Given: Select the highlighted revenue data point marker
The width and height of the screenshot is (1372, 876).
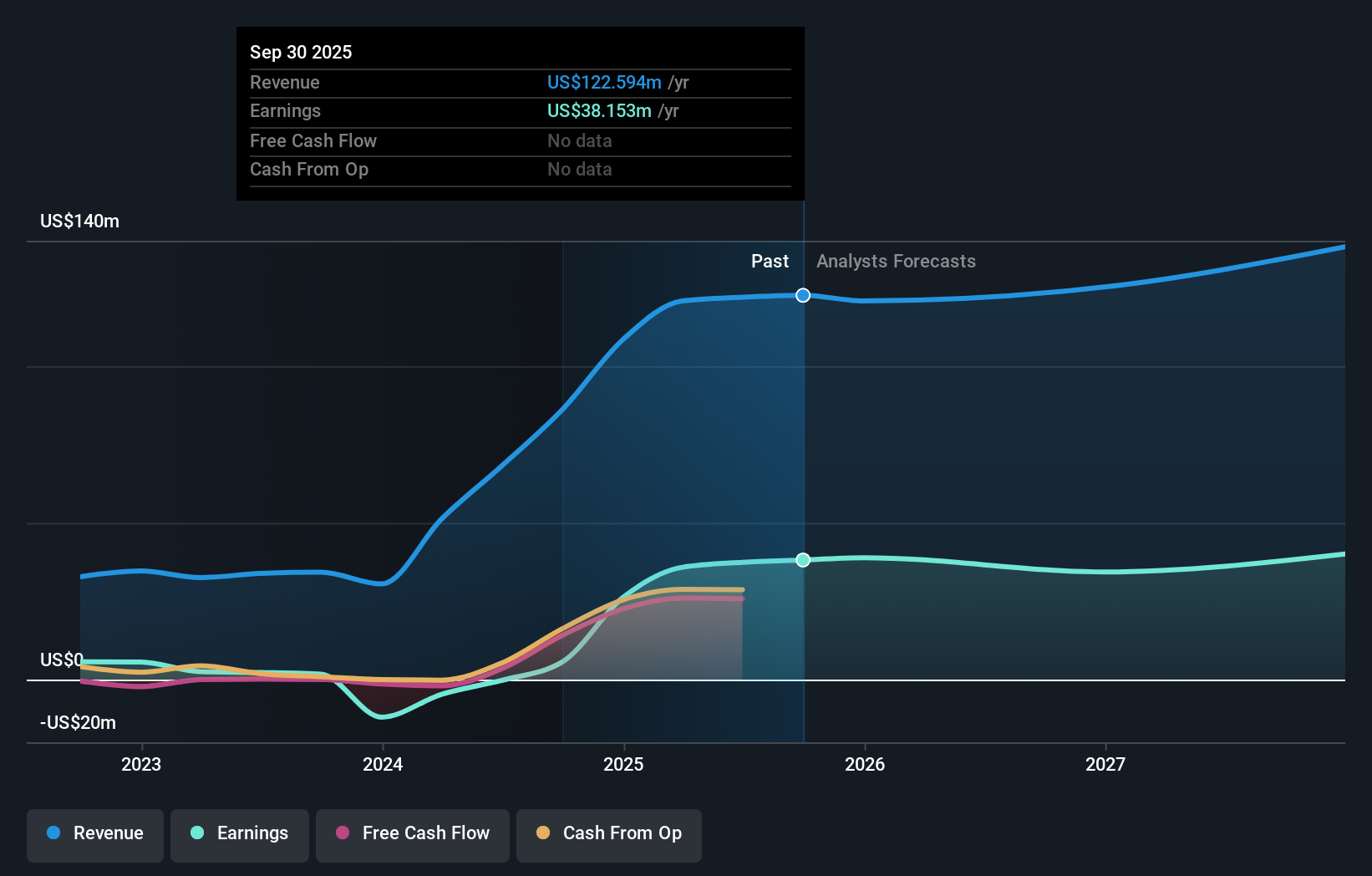Looking at the screenshot, I should point(803,295).
